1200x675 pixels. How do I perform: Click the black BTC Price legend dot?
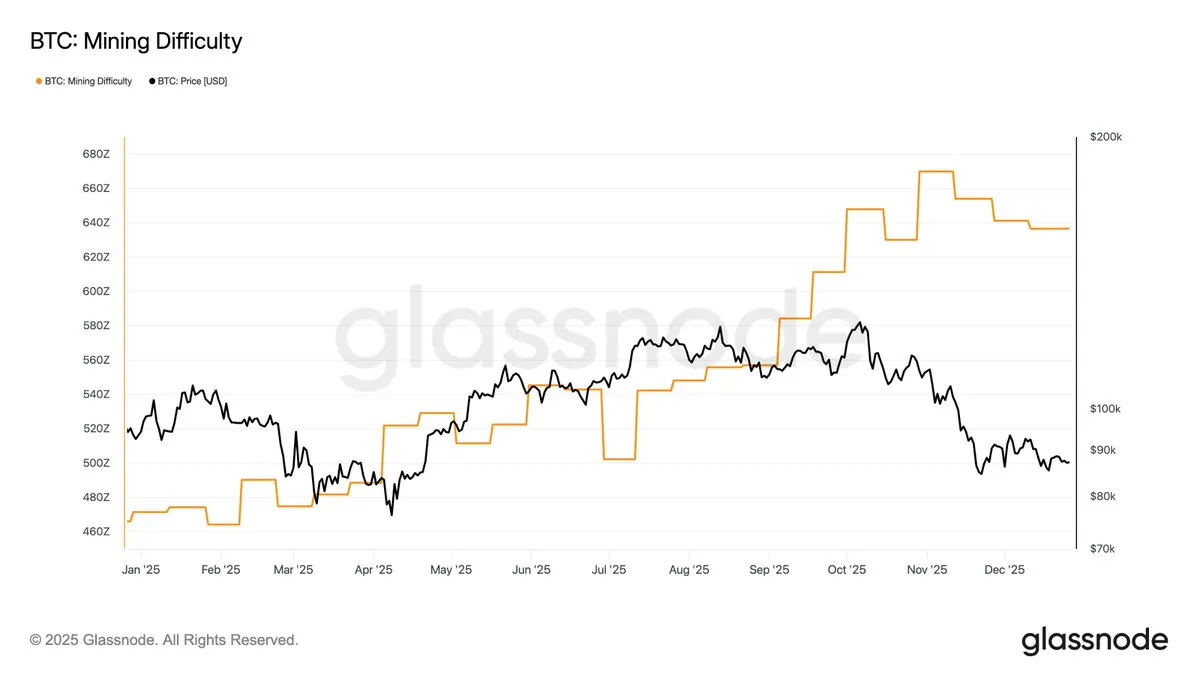point(151,81)
